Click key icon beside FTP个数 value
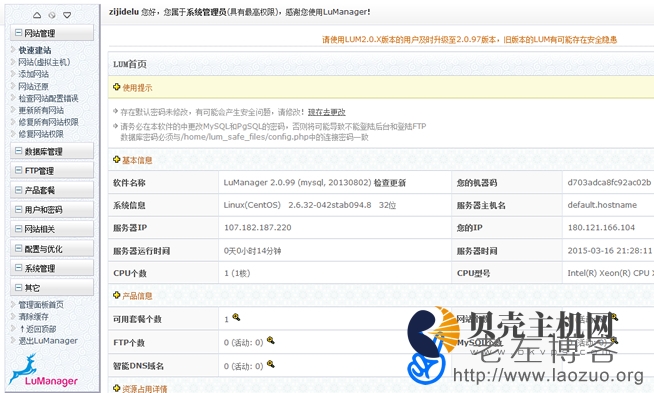 pyautogui.click(x=271, y=340)
